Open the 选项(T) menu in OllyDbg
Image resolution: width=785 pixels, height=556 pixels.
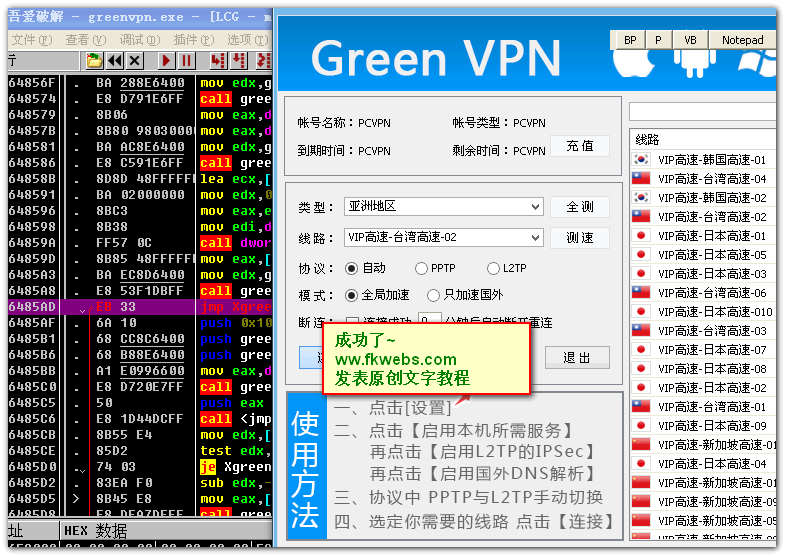point(248,40)
